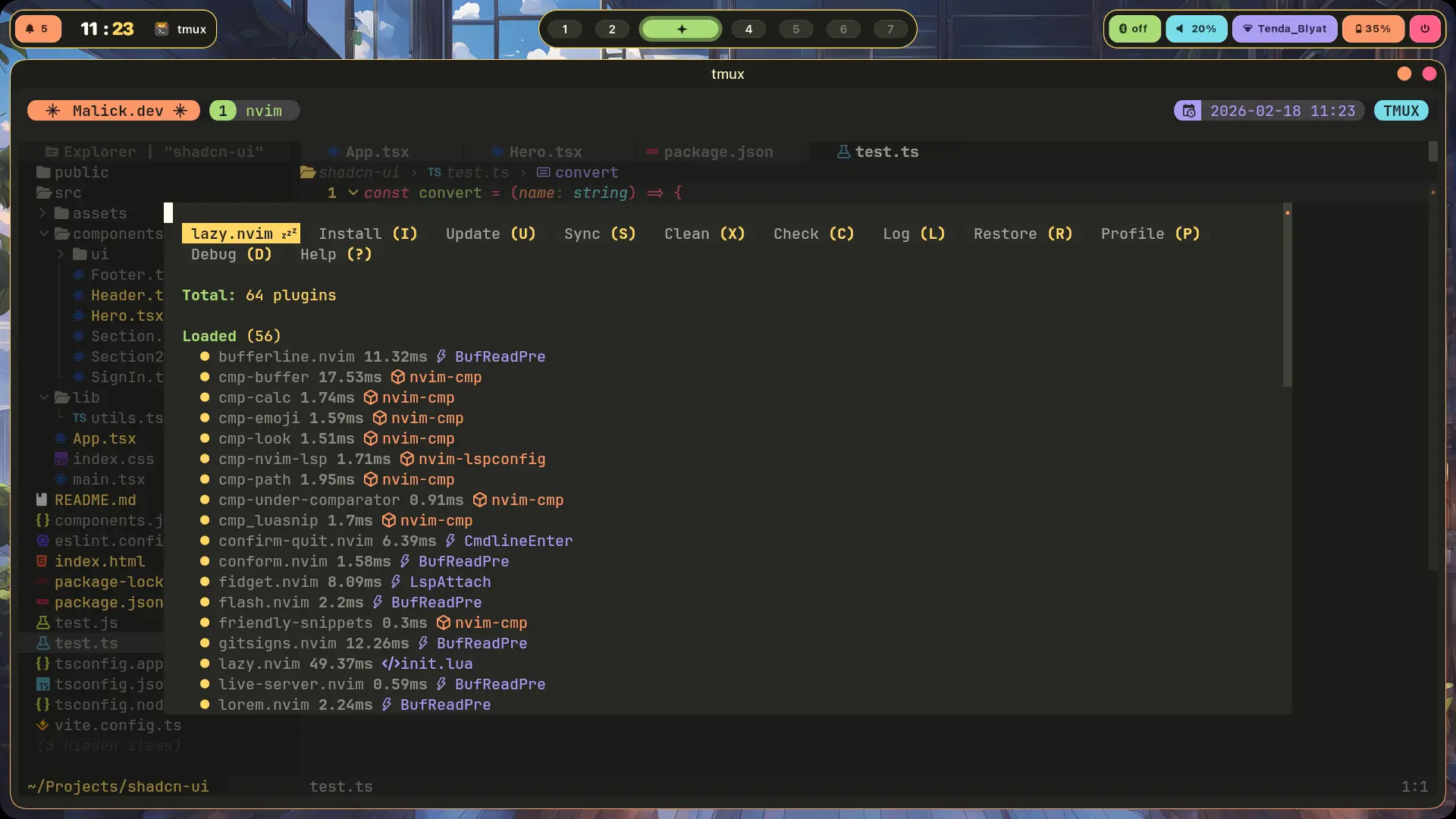Image resolution: width=1456 pixels, height=819 pixels.
Task: Expand the assets folder chevron
Action: [x=43, y=213]
